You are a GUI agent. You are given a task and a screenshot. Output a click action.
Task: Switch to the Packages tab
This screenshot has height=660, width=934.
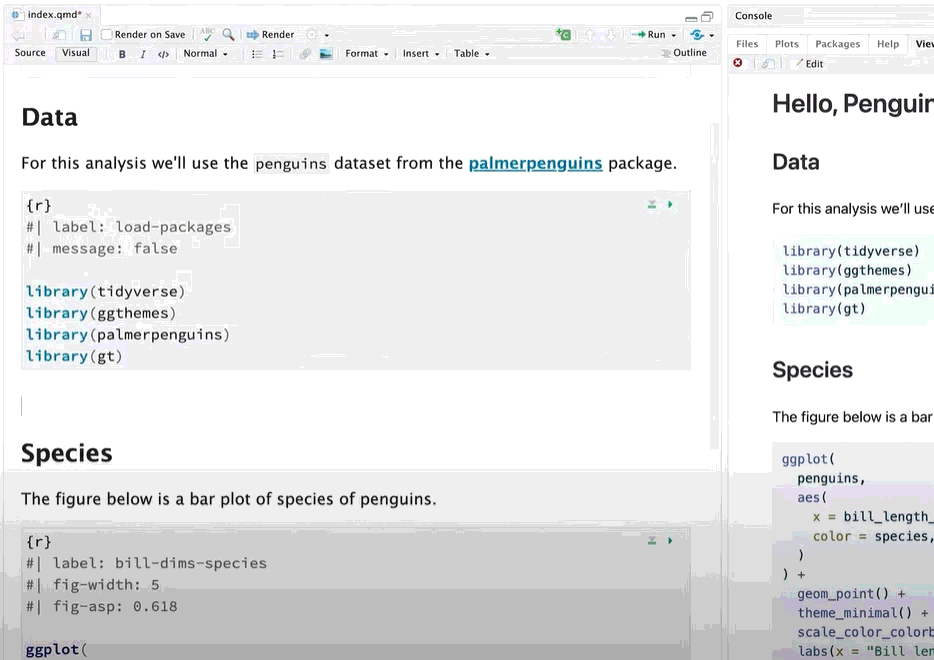837,44
